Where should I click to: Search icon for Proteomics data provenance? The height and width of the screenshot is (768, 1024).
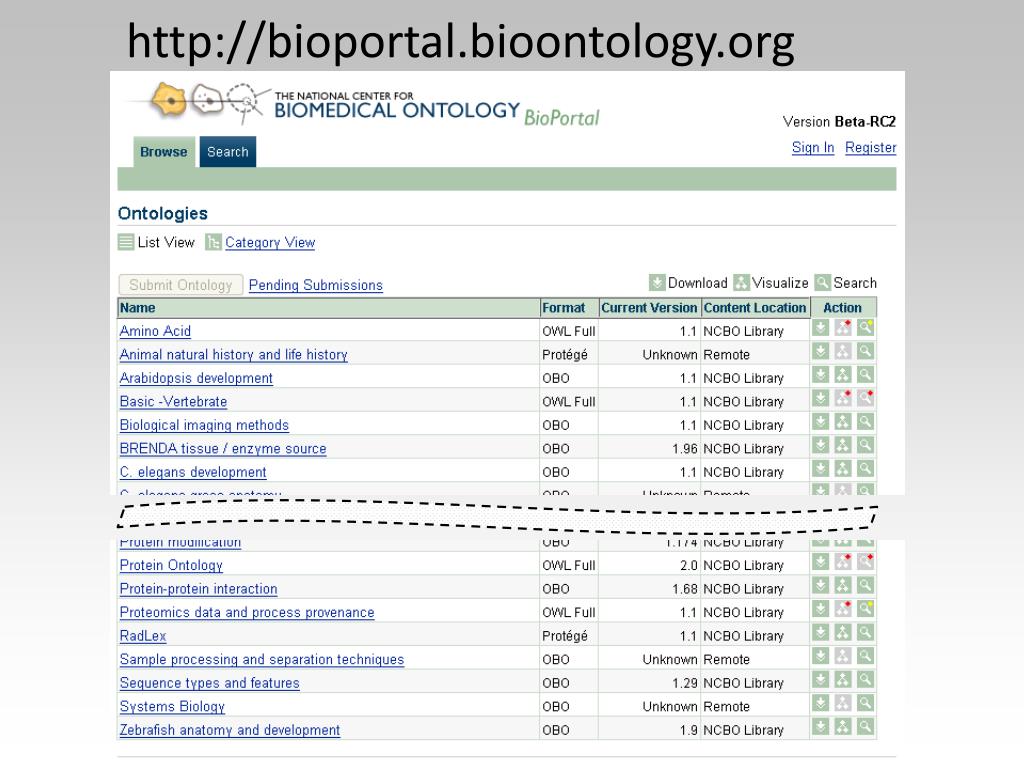(x=865, y=609)
